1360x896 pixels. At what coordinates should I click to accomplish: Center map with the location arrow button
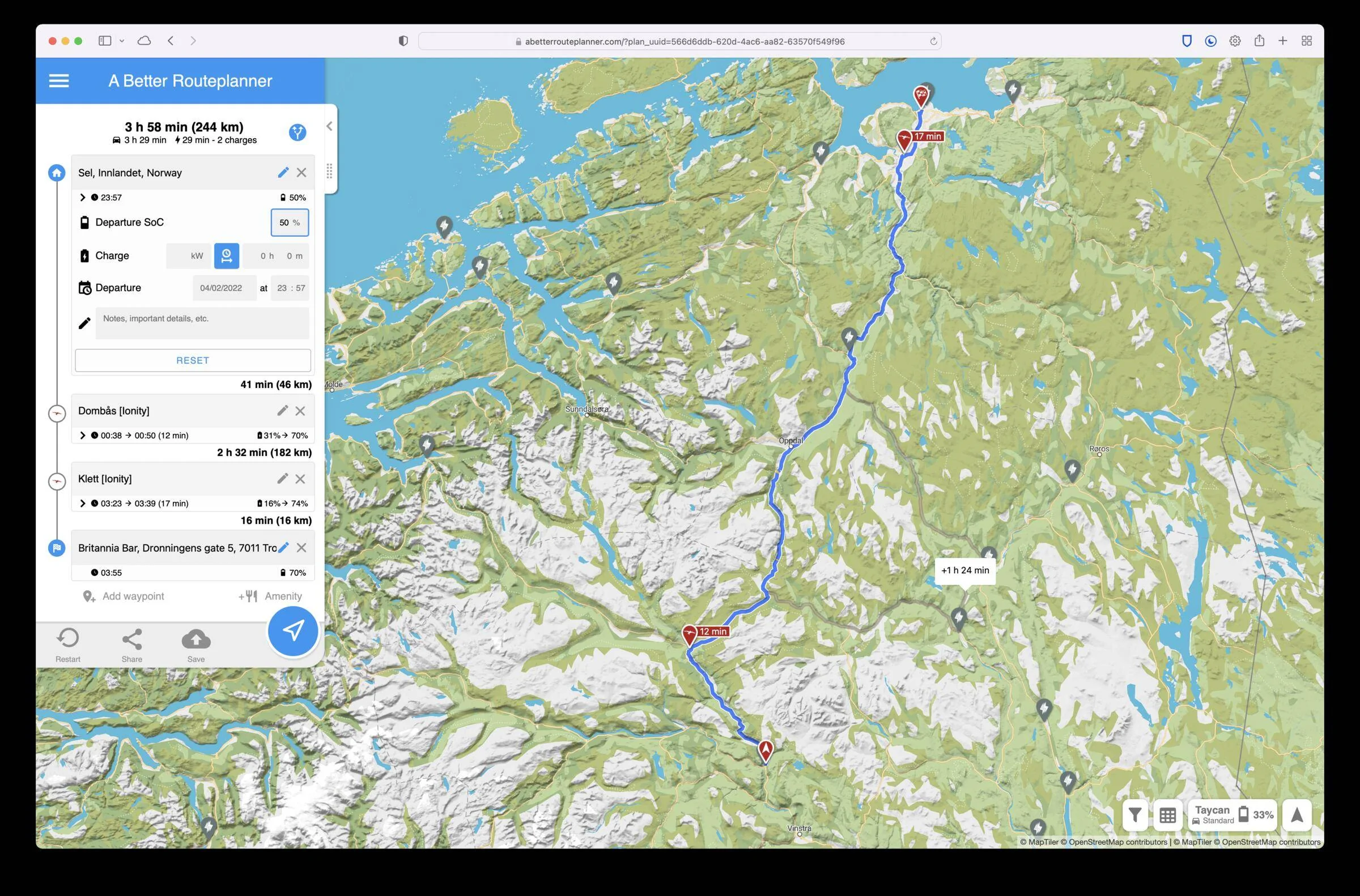[1297, 815]
